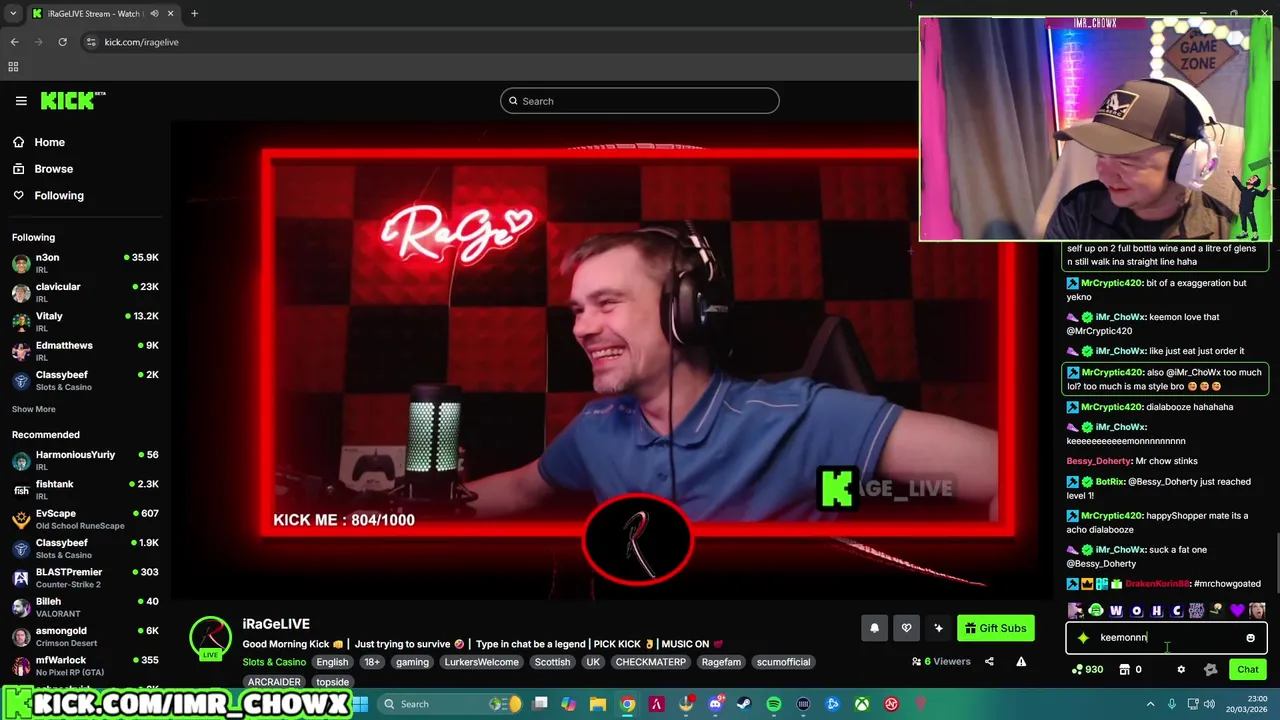This screenshot has height=720, width=1280.
Task: Click the KICK logo
Action: [72, 100]
